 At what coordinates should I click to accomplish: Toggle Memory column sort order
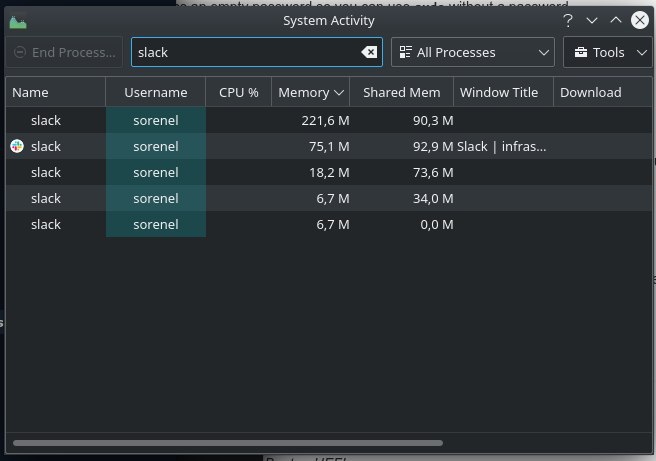(x=310, y=92)
